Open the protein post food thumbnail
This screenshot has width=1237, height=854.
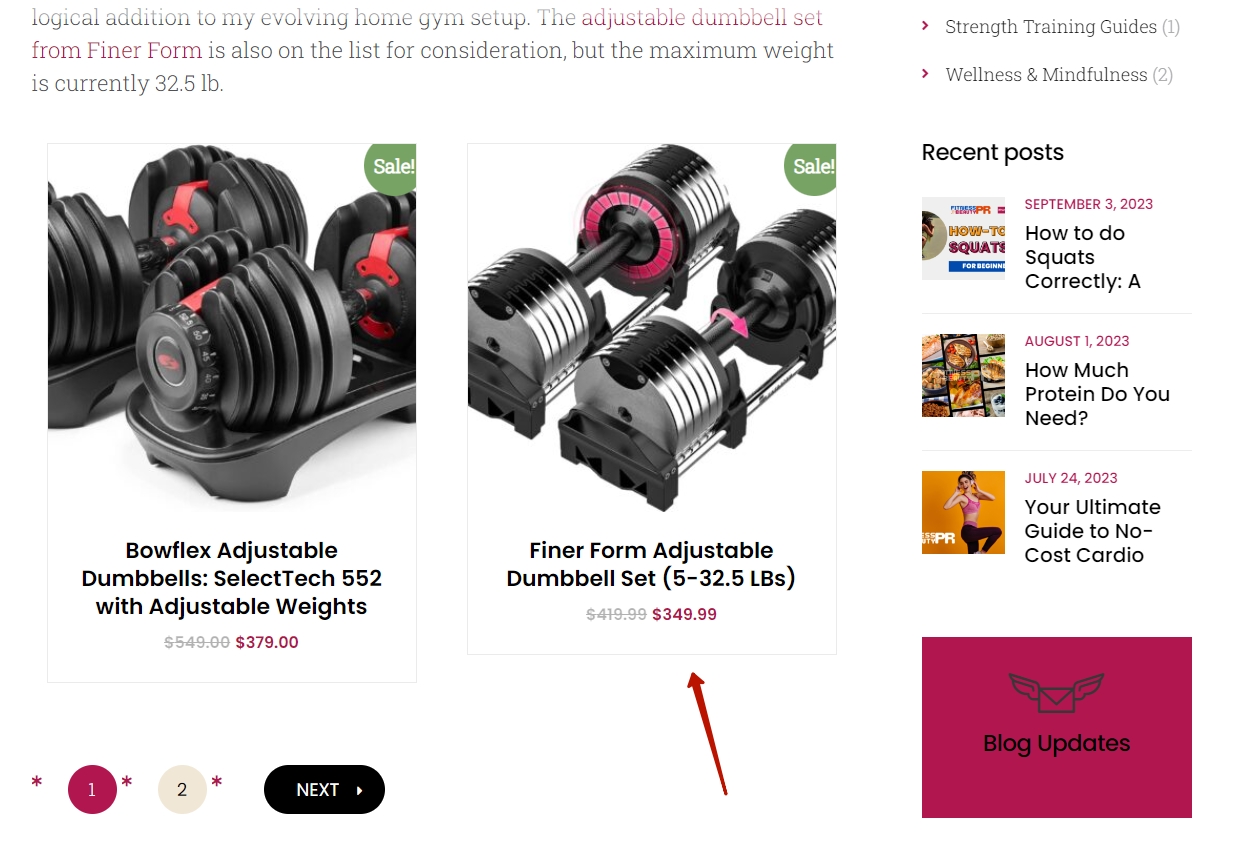[x=963, y=375]
